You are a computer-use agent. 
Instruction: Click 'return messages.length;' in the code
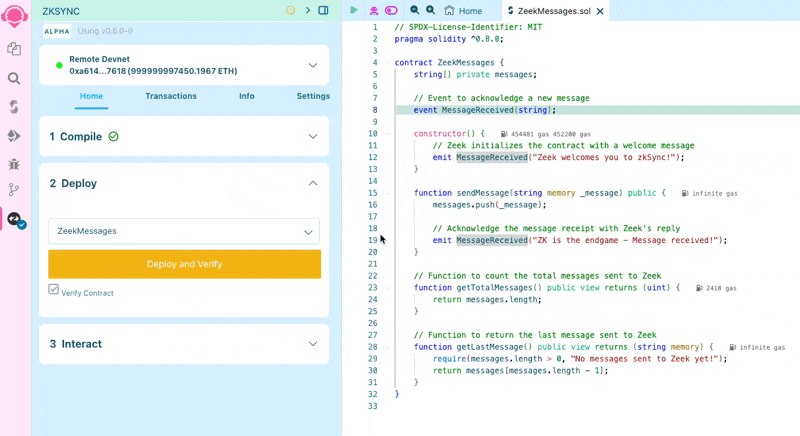click(487, 300)
